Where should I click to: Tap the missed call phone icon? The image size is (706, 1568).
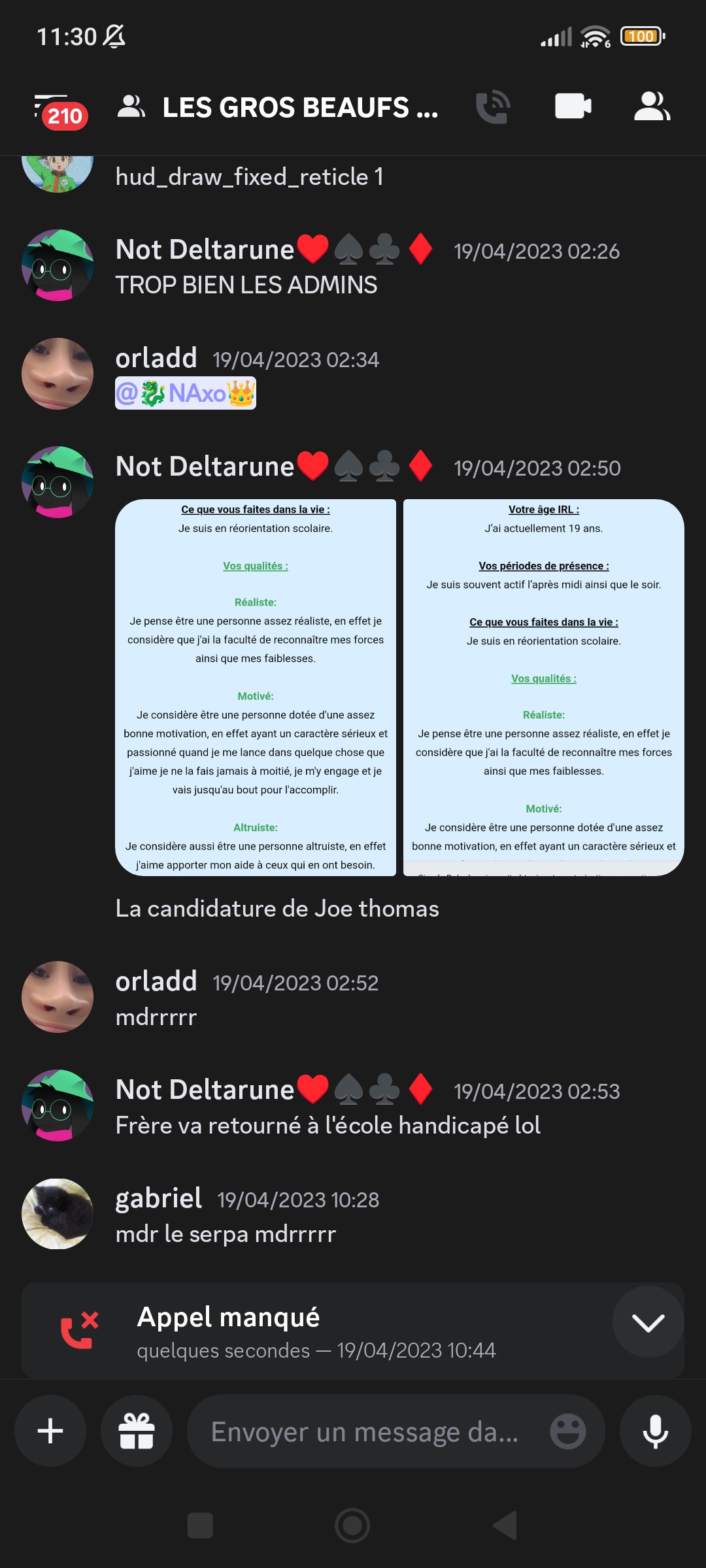pyautogui.click(x=79, y=1331)
